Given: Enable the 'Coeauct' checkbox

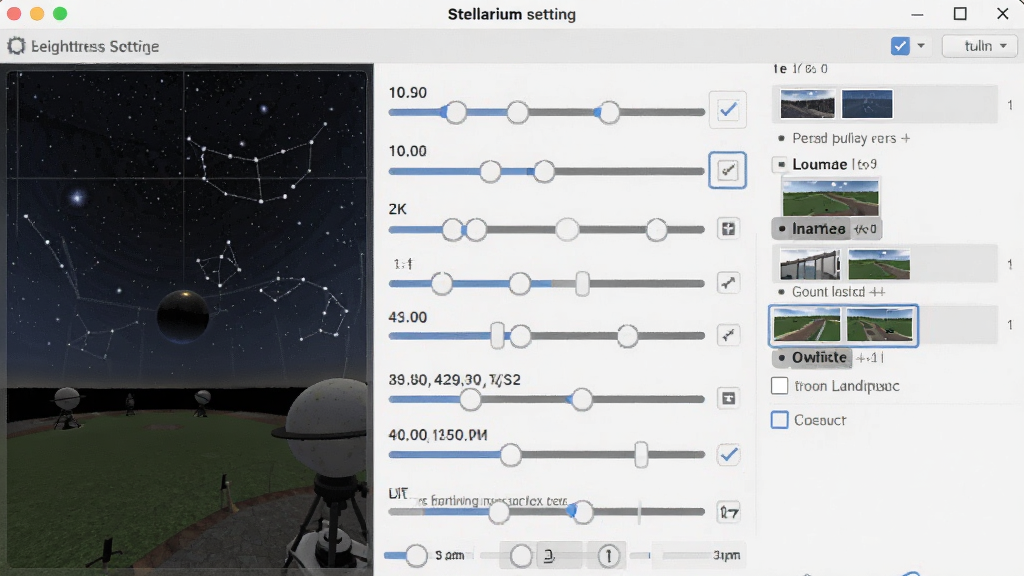Looking at the screenshot, I should pyautogui.click(x=780, y=420).
